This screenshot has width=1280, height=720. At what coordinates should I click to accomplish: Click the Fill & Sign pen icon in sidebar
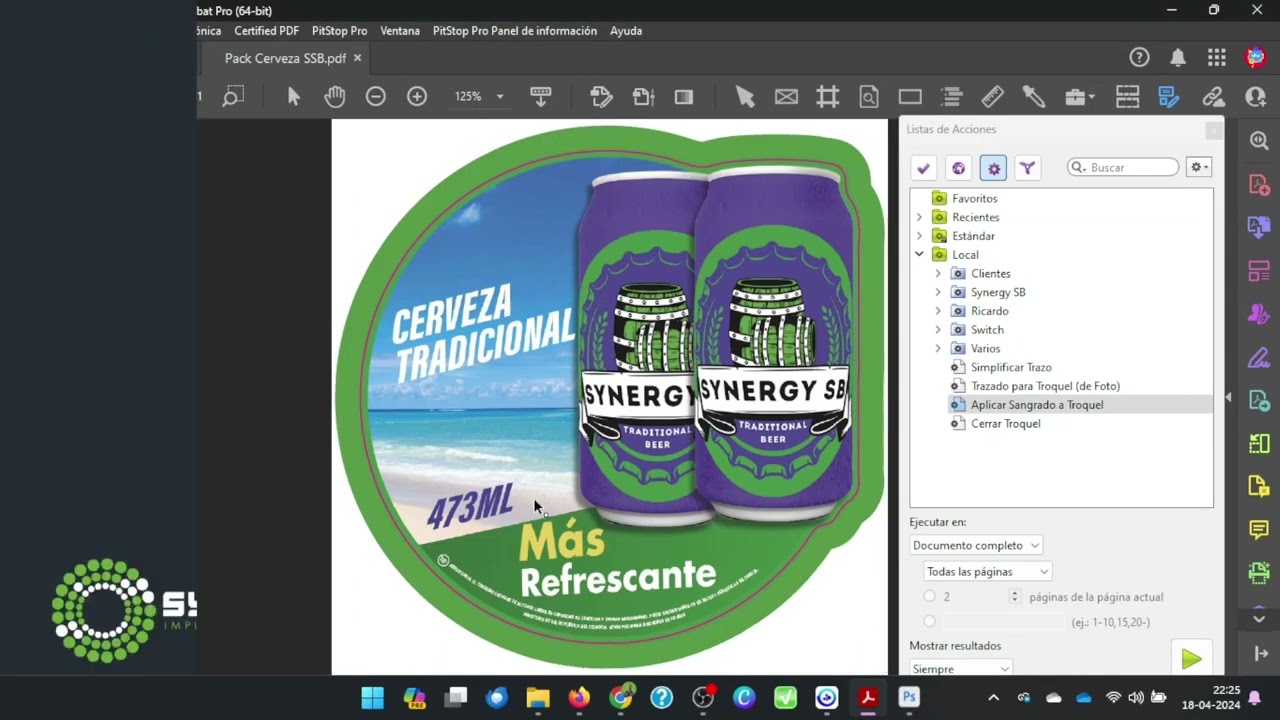click(1259, 357)
